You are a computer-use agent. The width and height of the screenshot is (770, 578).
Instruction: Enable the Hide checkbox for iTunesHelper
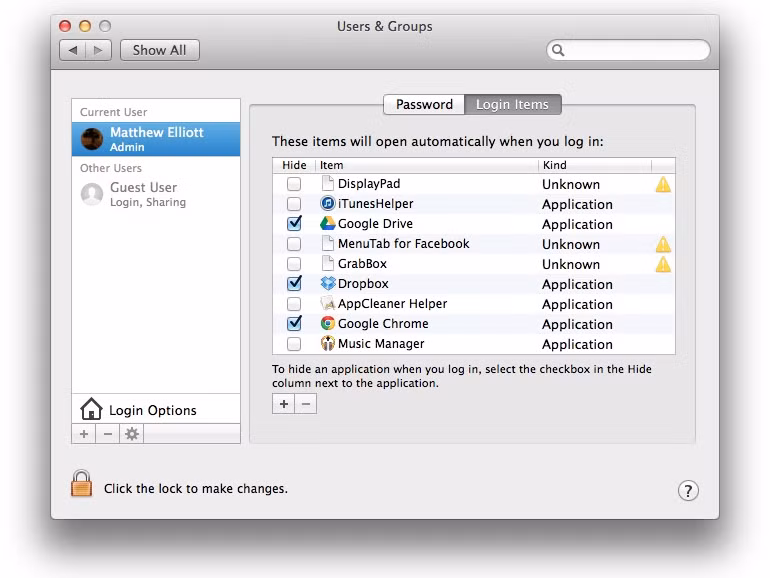294,204
